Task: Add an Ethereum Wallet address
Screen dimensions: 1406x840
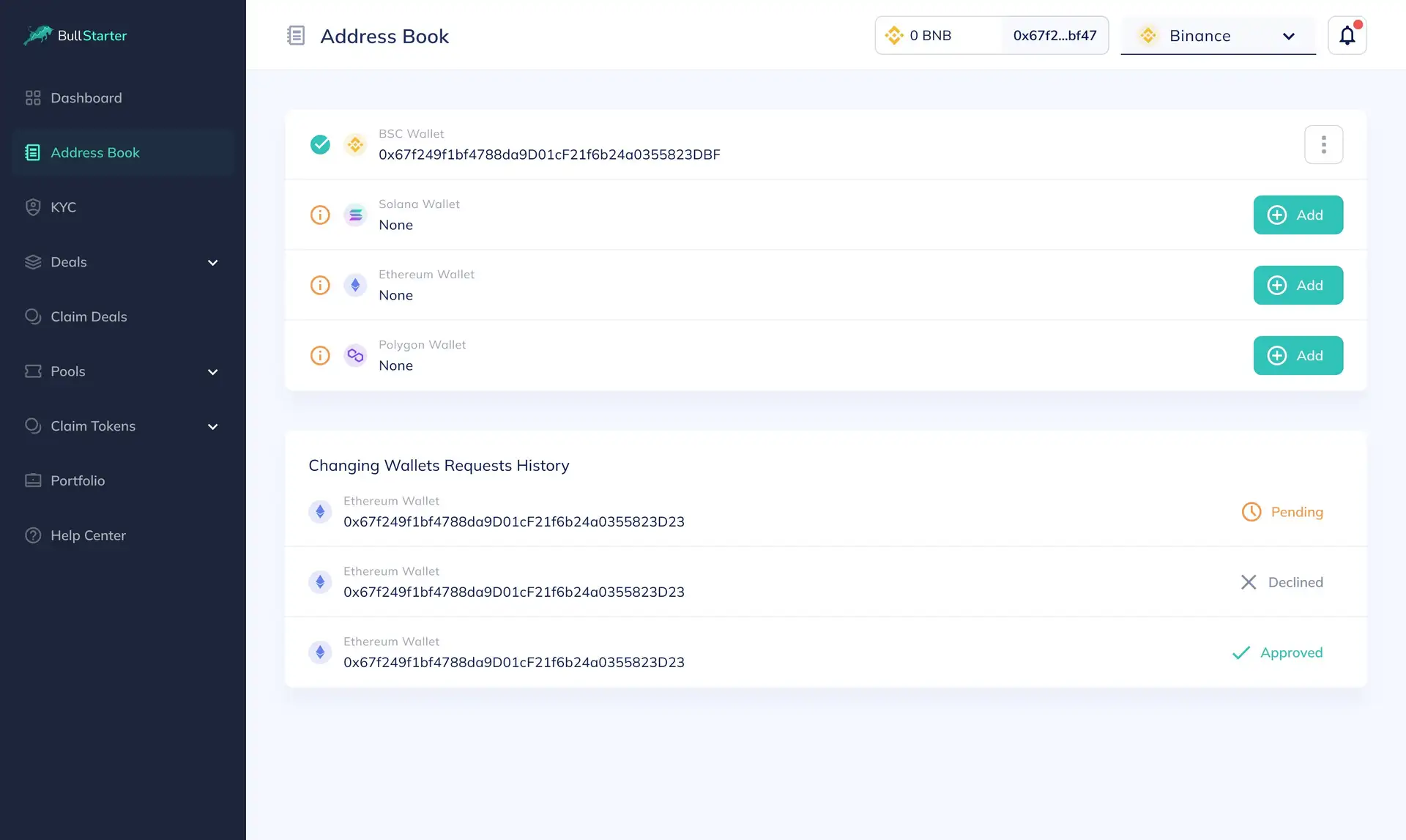Action: pos(1298,285)
